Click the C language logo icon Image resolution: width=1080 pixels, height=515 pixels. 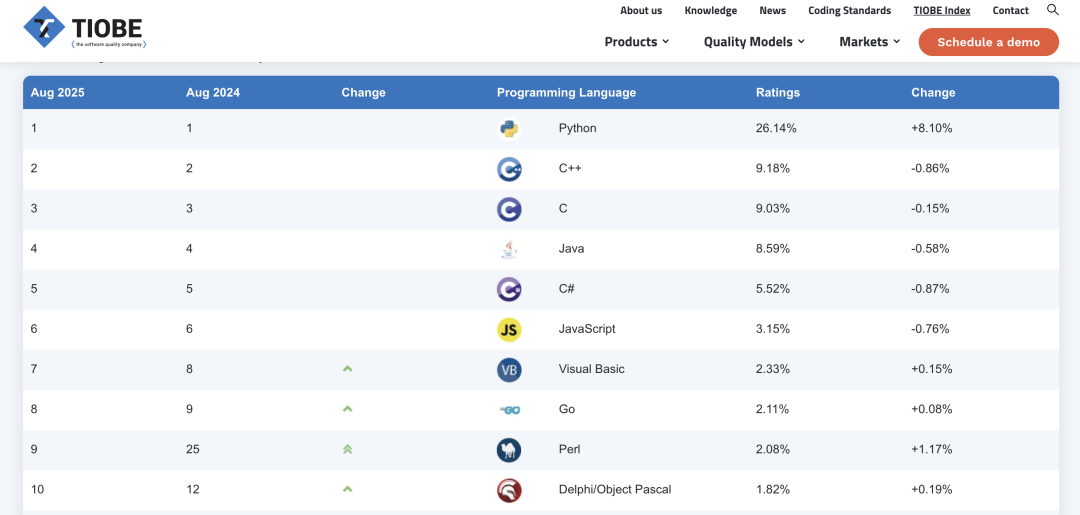509,209
